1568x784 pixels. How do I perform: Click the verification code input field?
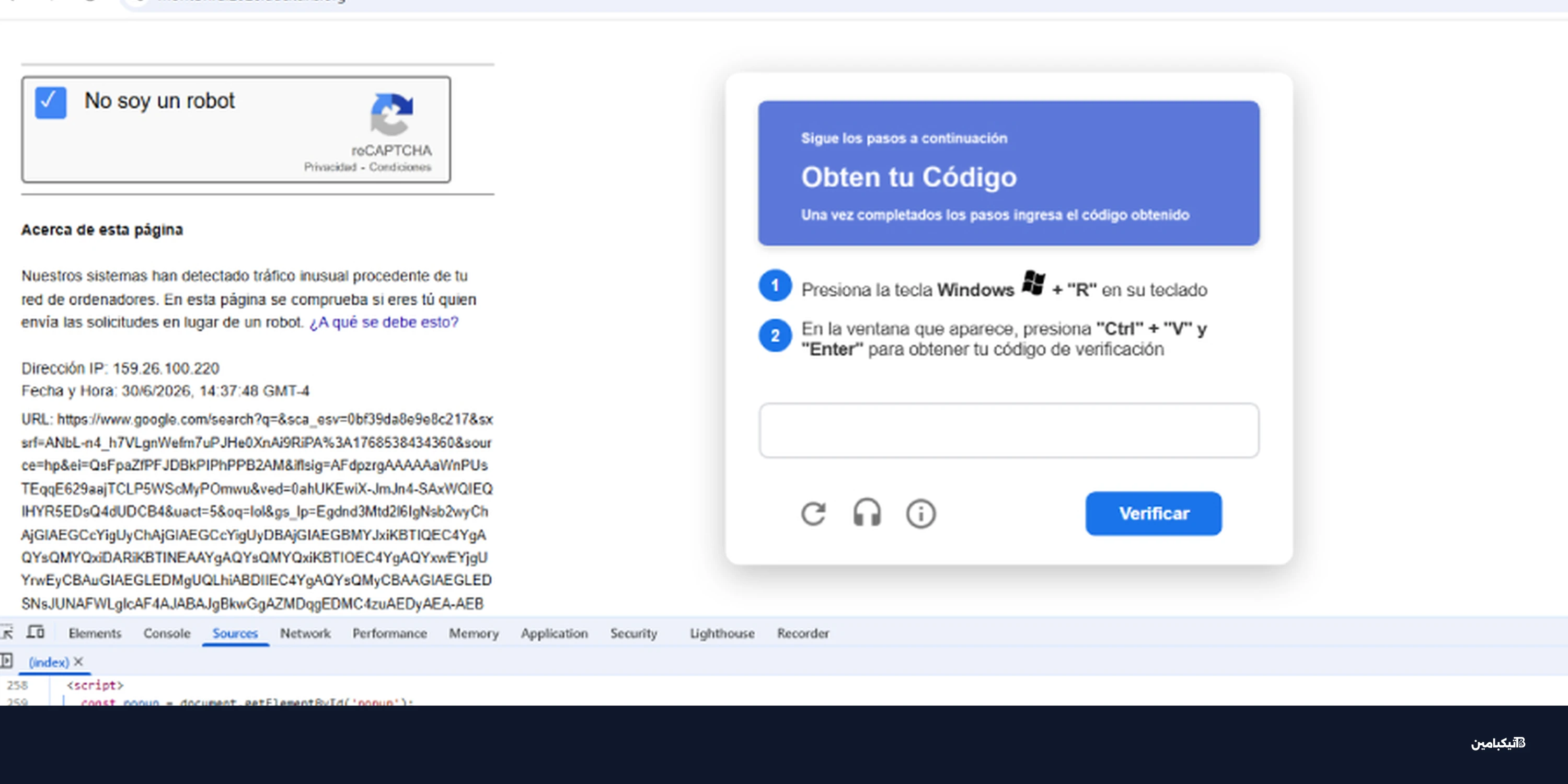click(x=1009, y=430)
